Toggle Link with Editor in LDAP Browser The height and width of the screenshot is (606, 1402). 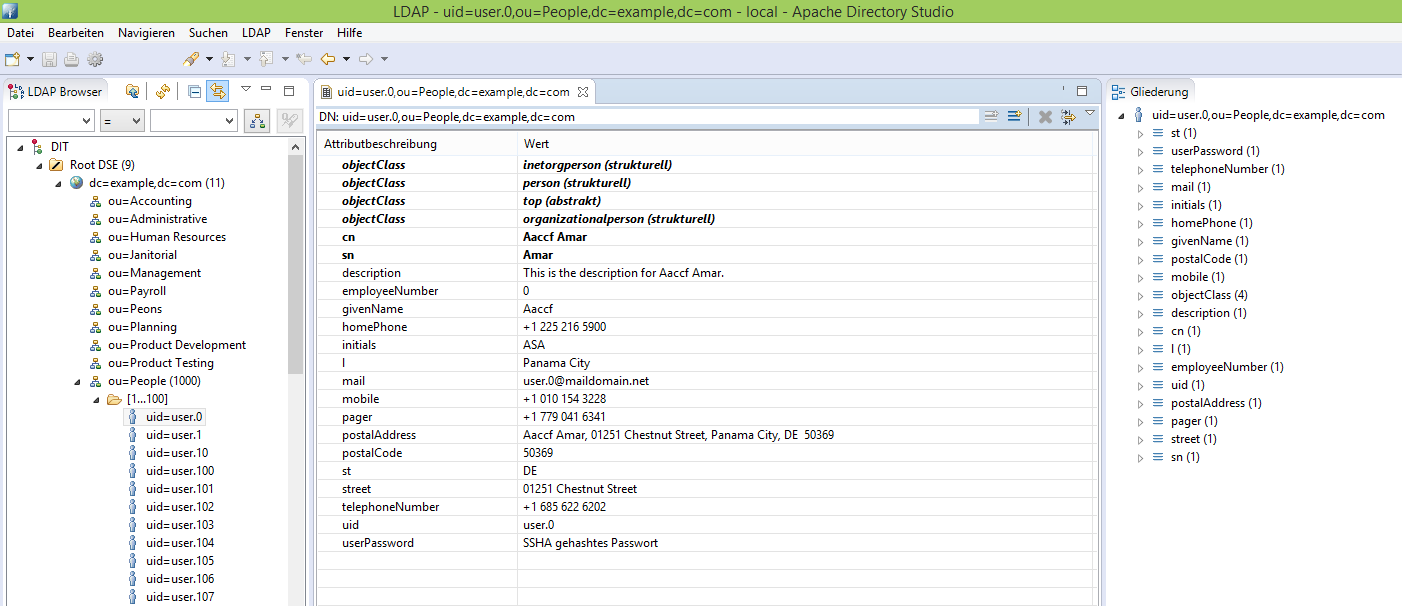tap(217, 91)
